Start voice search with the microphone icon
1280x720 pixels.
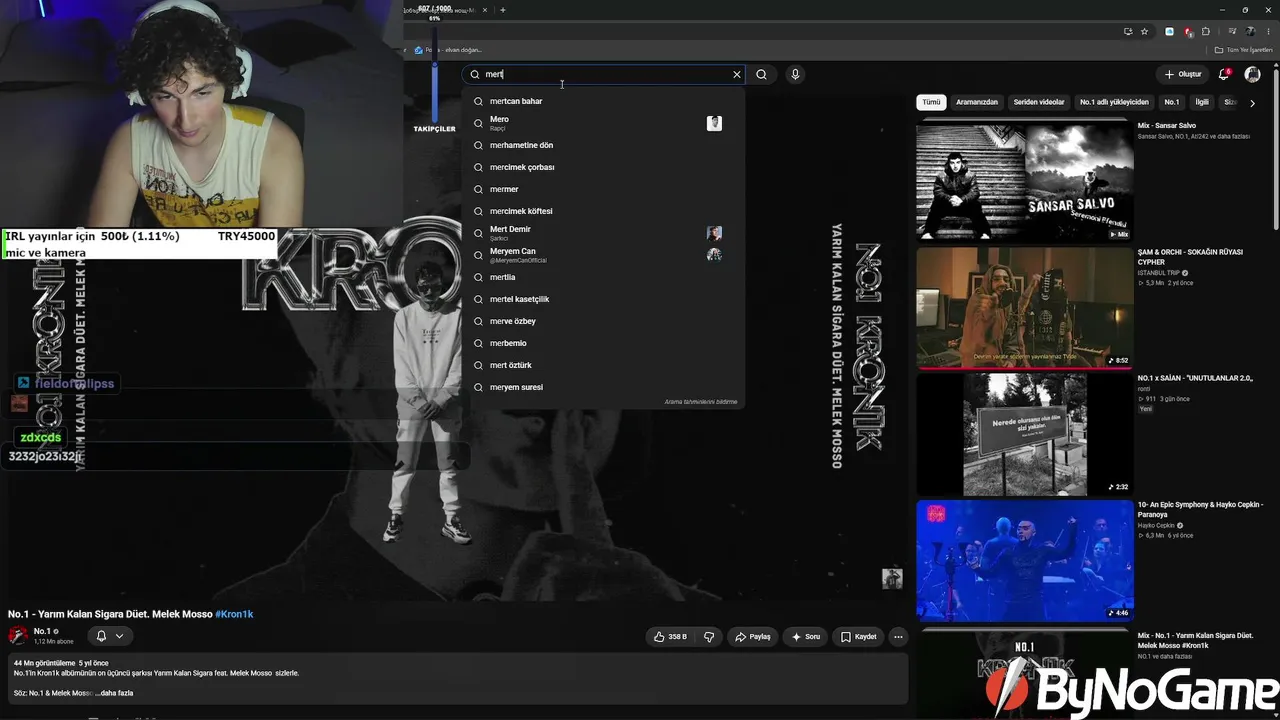pyautogui.click(x=795, y=74)
